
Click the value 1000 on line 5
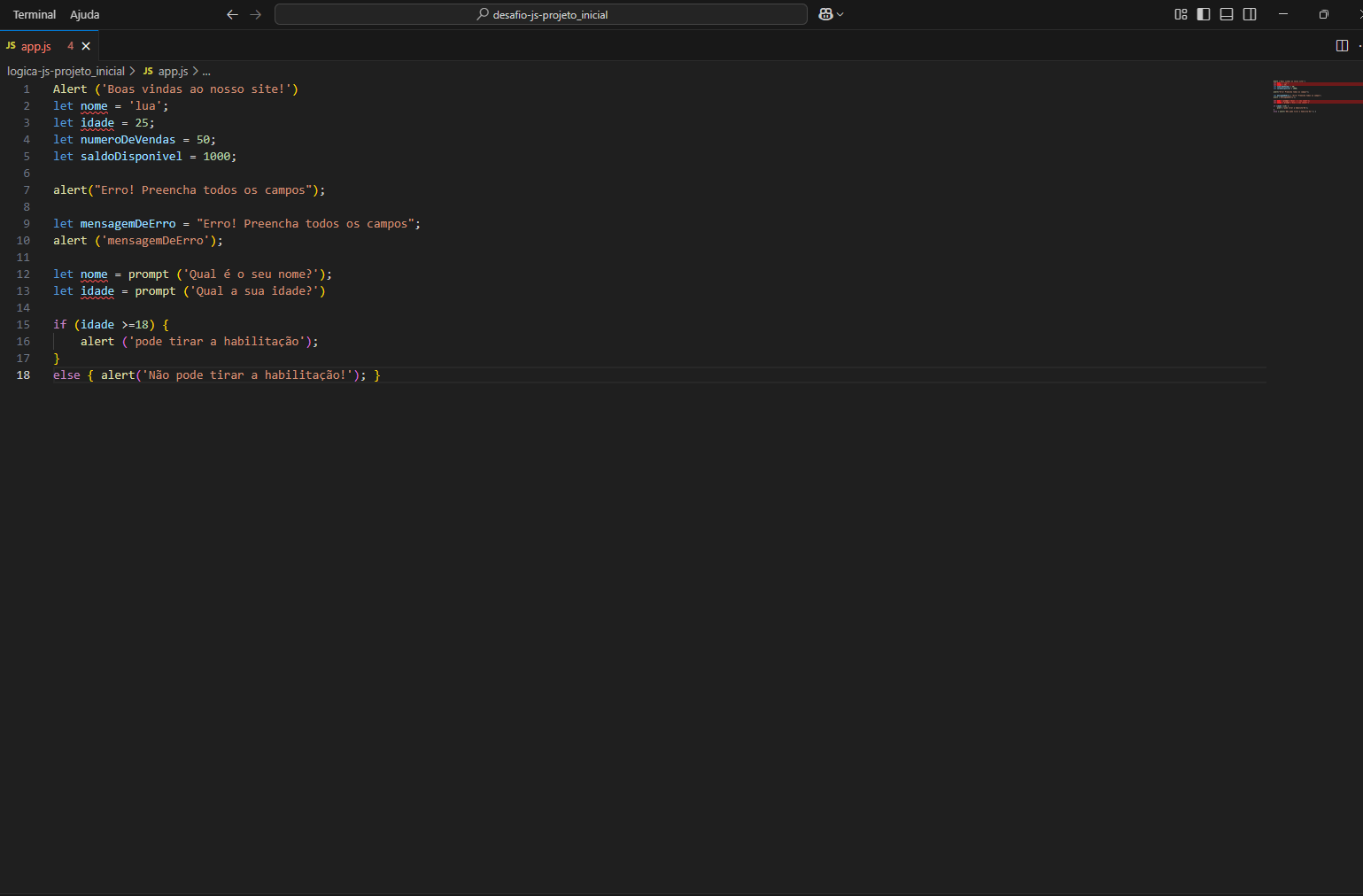(217, 156)
